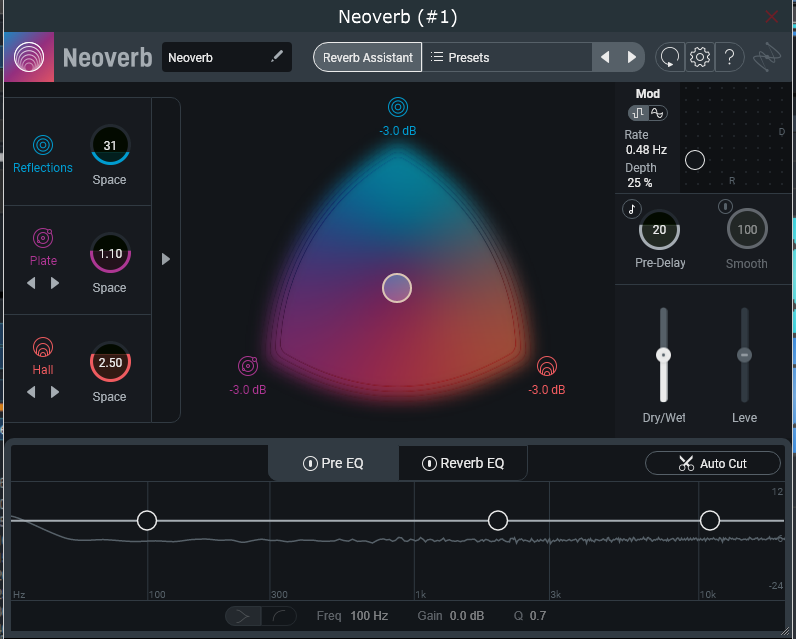Viewport: 796px width, 639px height.
Task: Click the Auto Cut button
Action: pyautogui.click(x=712, y=463)
